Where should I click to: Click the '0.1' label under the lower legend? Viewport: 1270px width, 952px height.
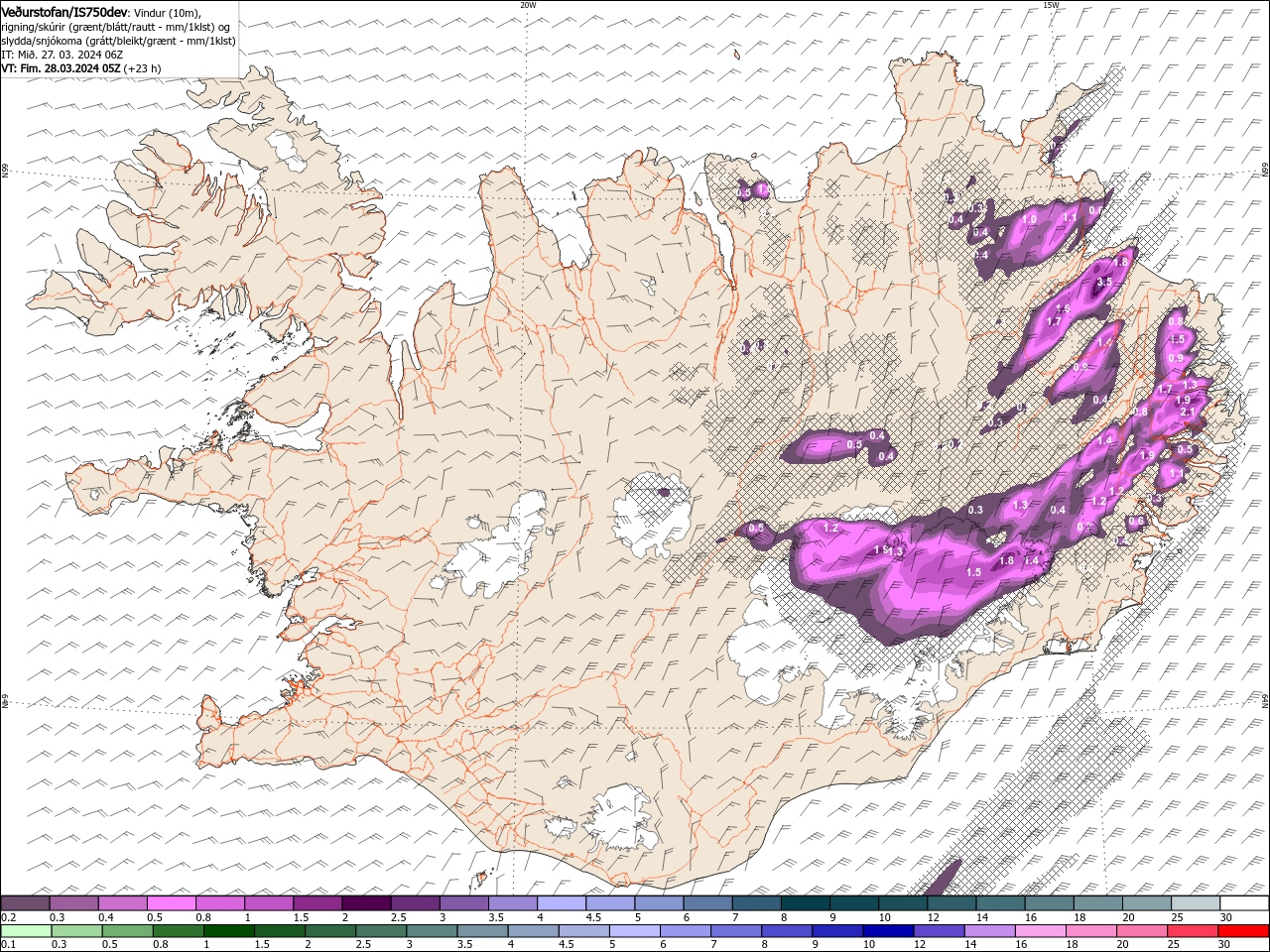[8, 945]
